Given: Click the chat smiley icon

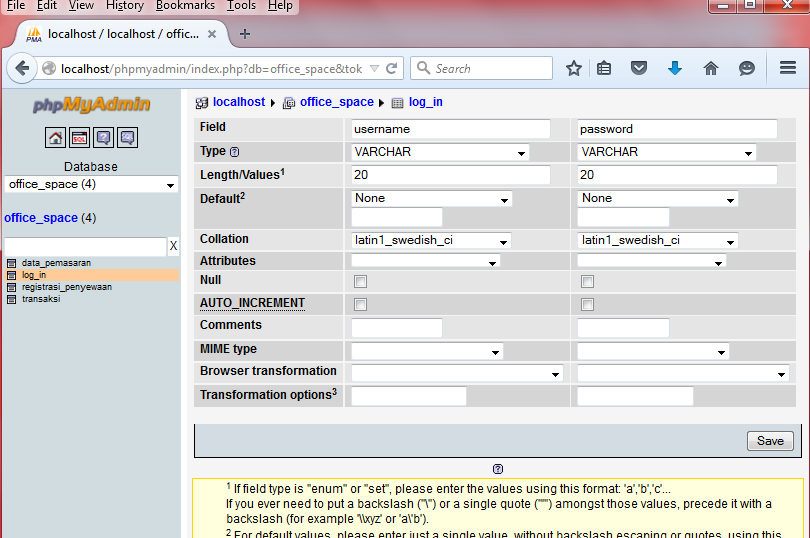Looking at the screenshot, I should click(x=746, y=68).
